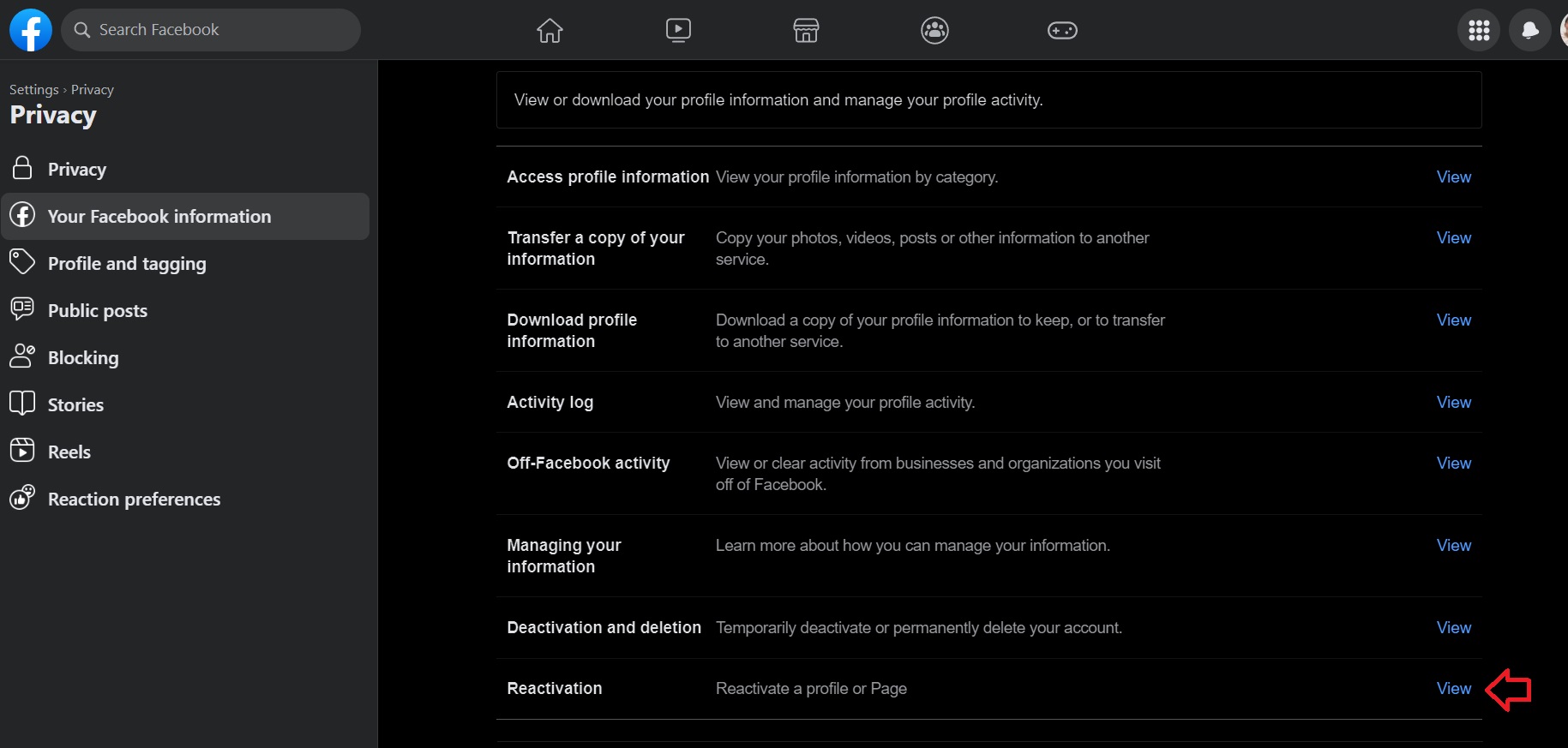Open the Marketplace icon
1568x748 pixels.
point(806,31)
